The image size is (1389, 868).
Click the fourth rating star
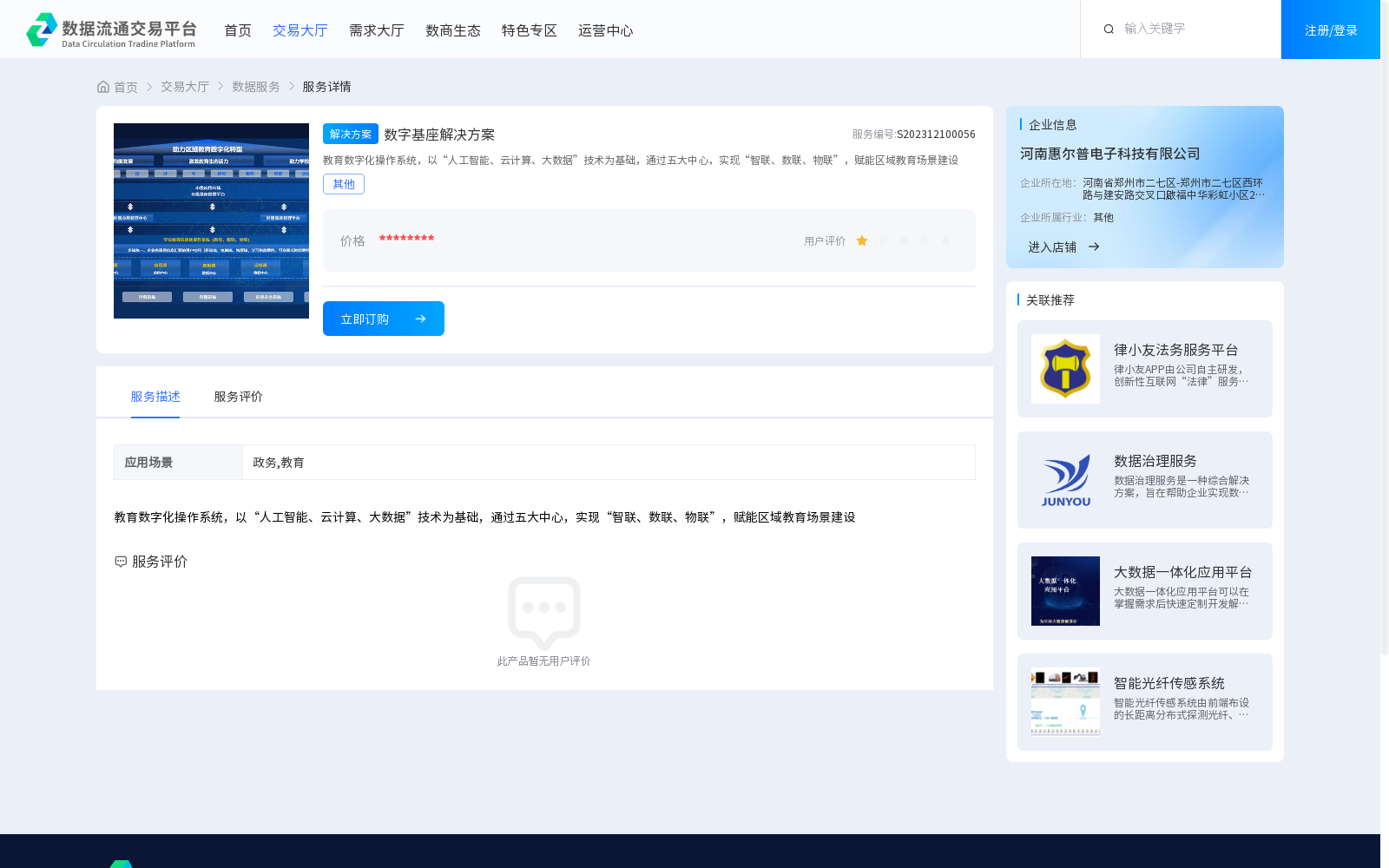point(925,240)
